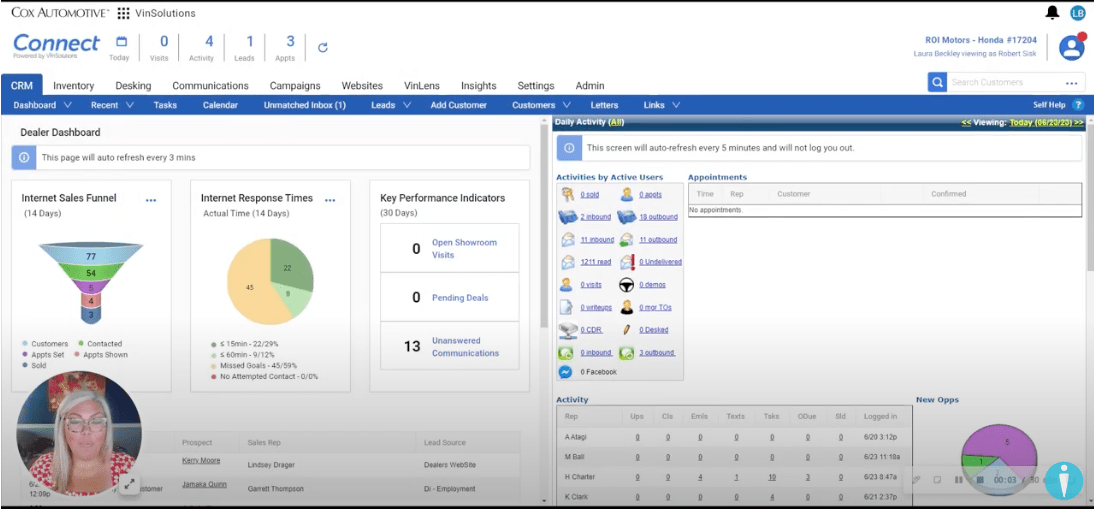Click the Facebook Messenger icon

566,372
